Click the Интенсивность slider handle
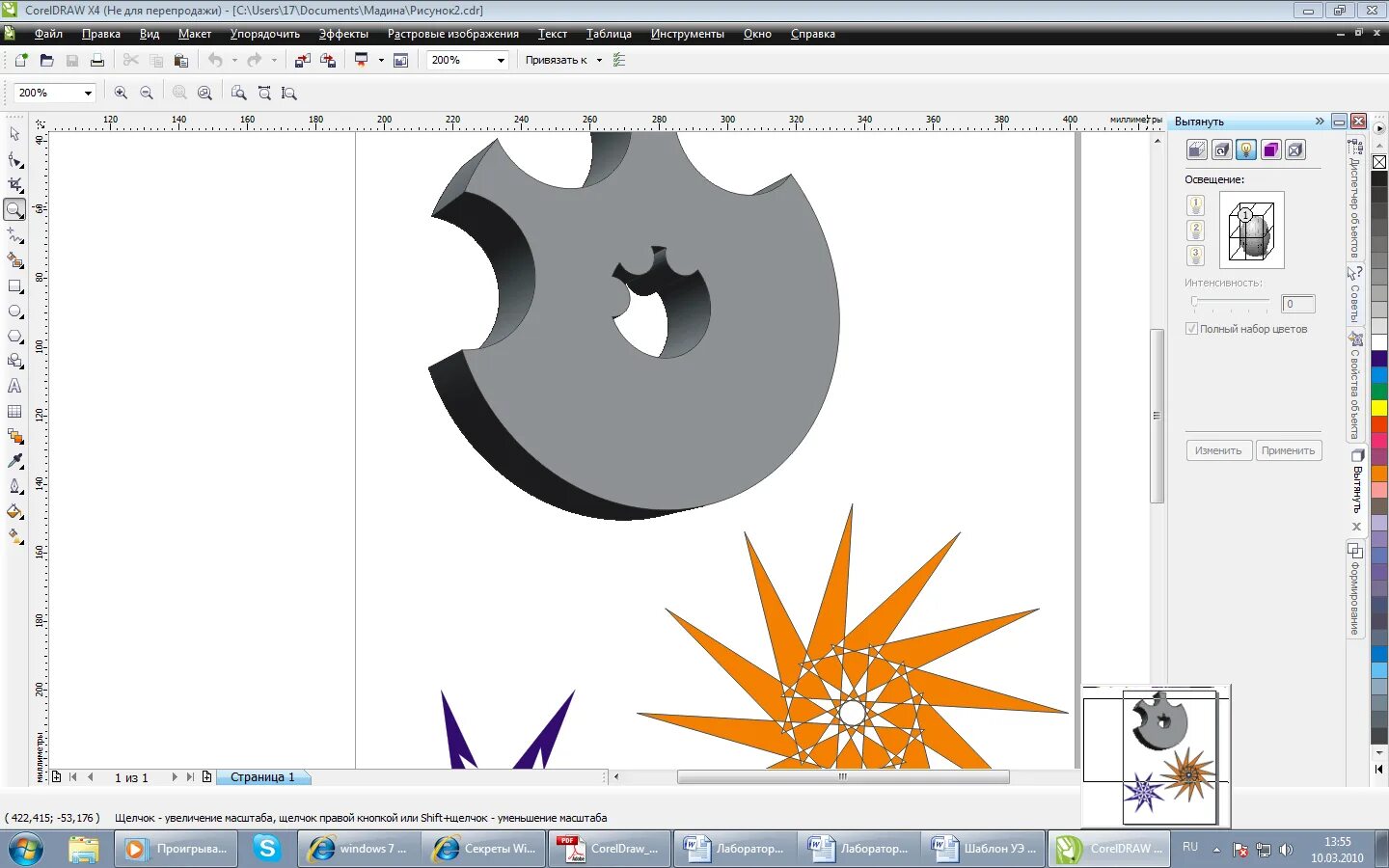The image size is (1389, 868). 1194,302
